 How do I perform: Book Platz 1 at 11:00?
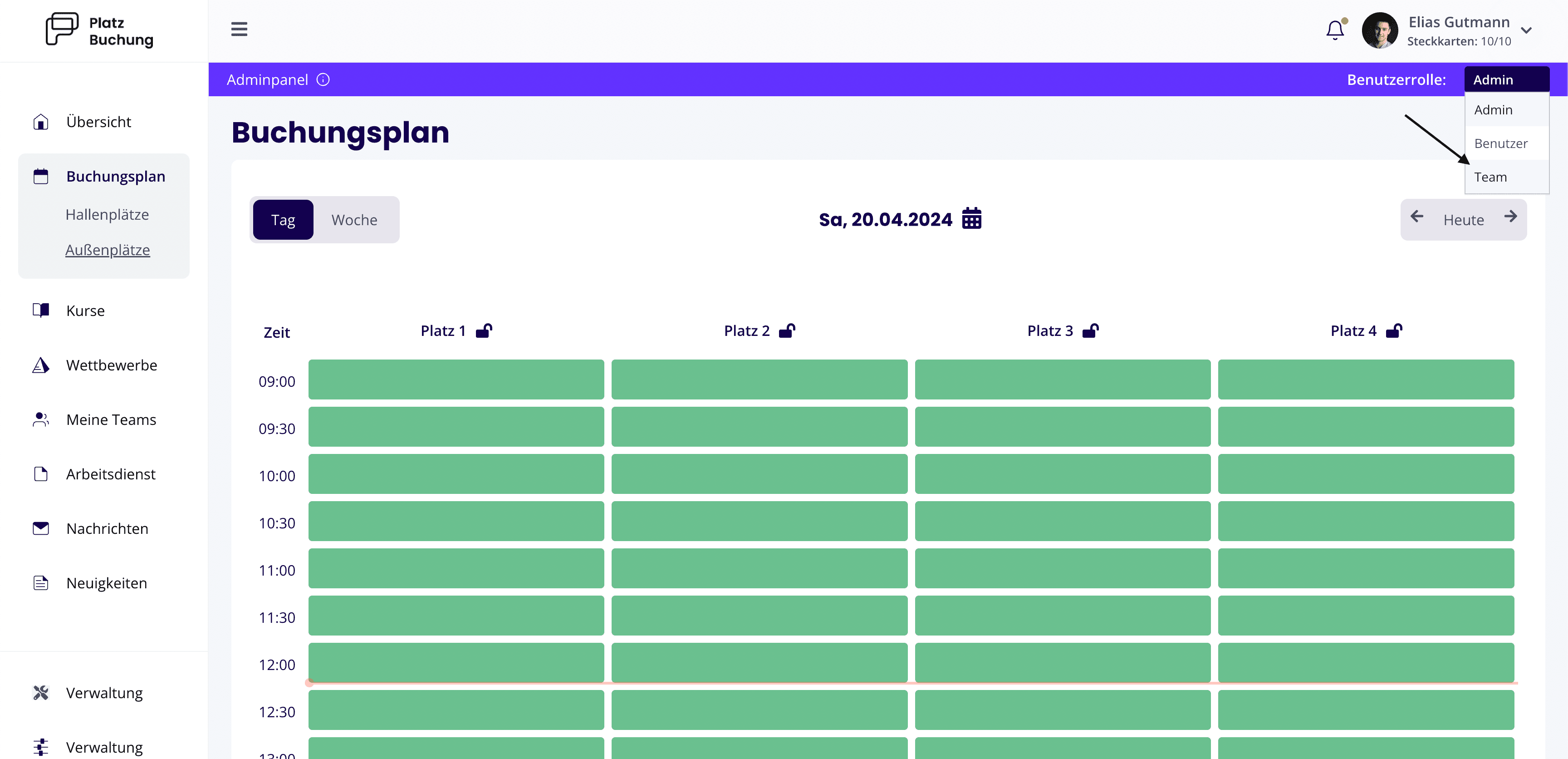(x=456, y=568)
